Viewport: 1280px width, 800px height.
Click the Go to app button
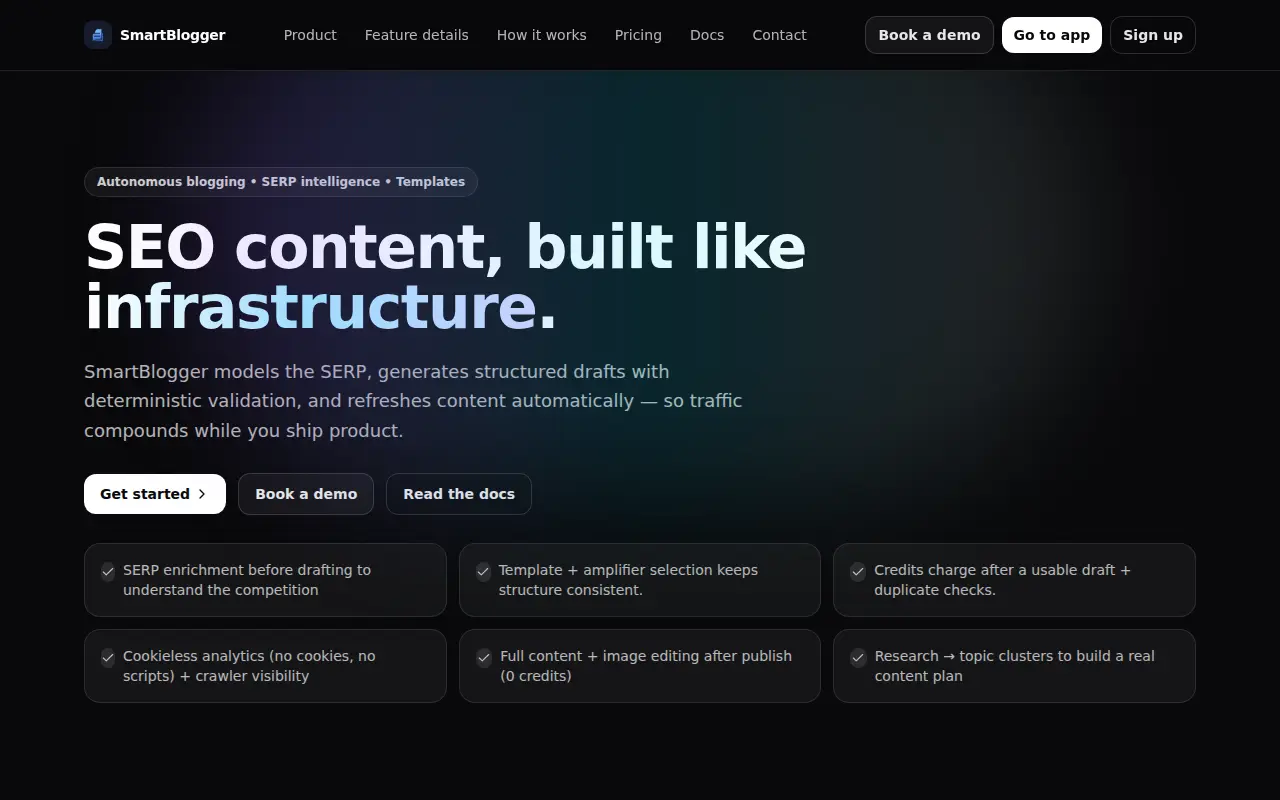click(1052, 35)
